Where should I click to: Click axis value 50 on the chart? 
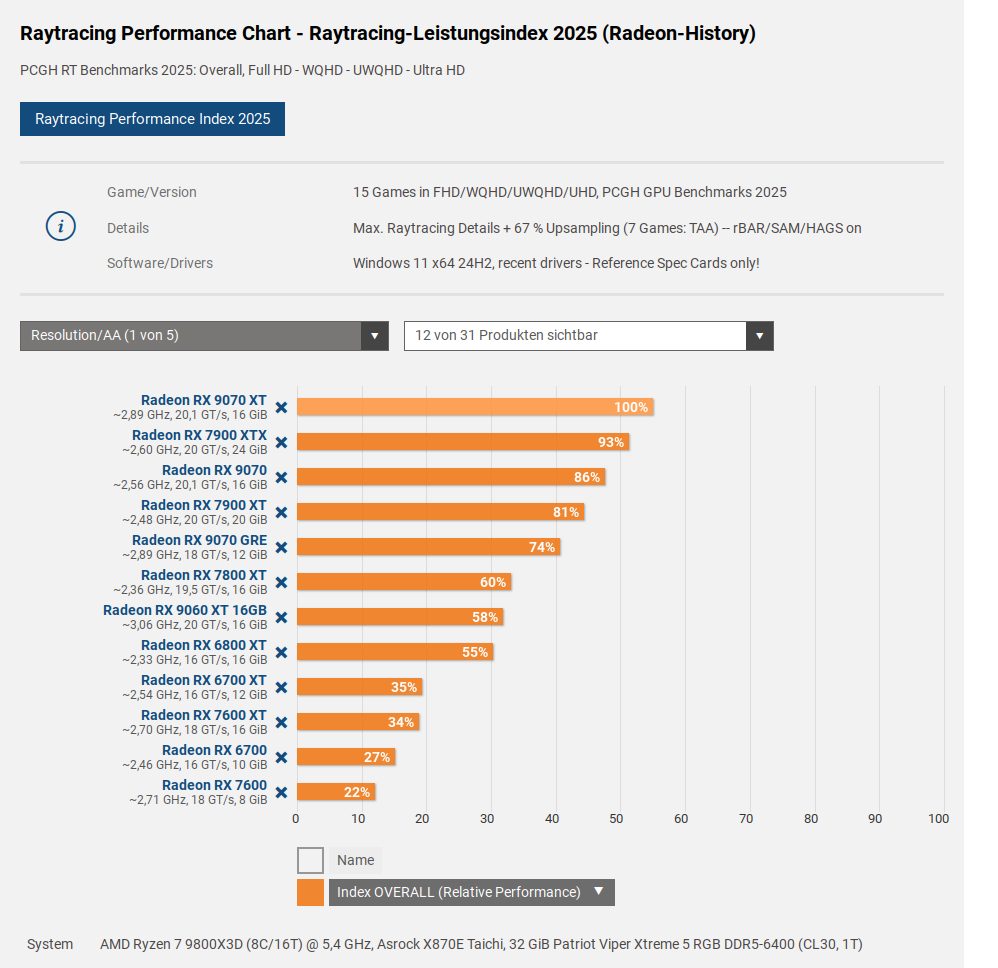(616, 819)
